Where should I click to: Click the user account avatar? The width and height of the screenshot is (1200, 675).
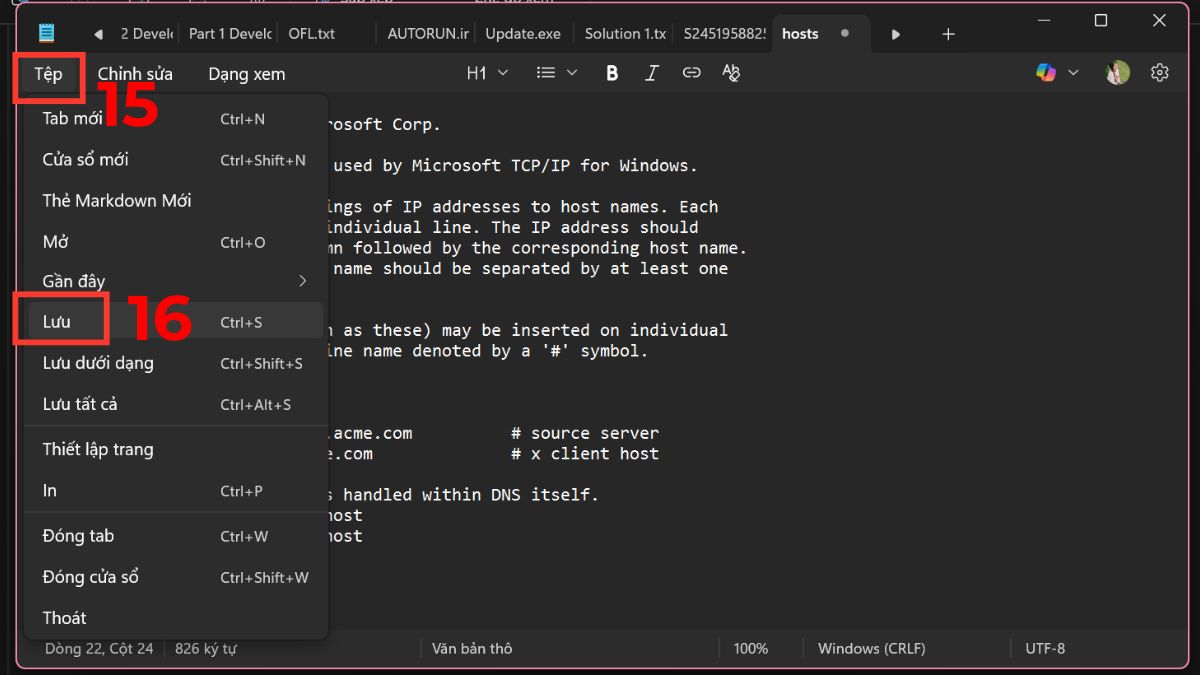tap(1117, 73)
